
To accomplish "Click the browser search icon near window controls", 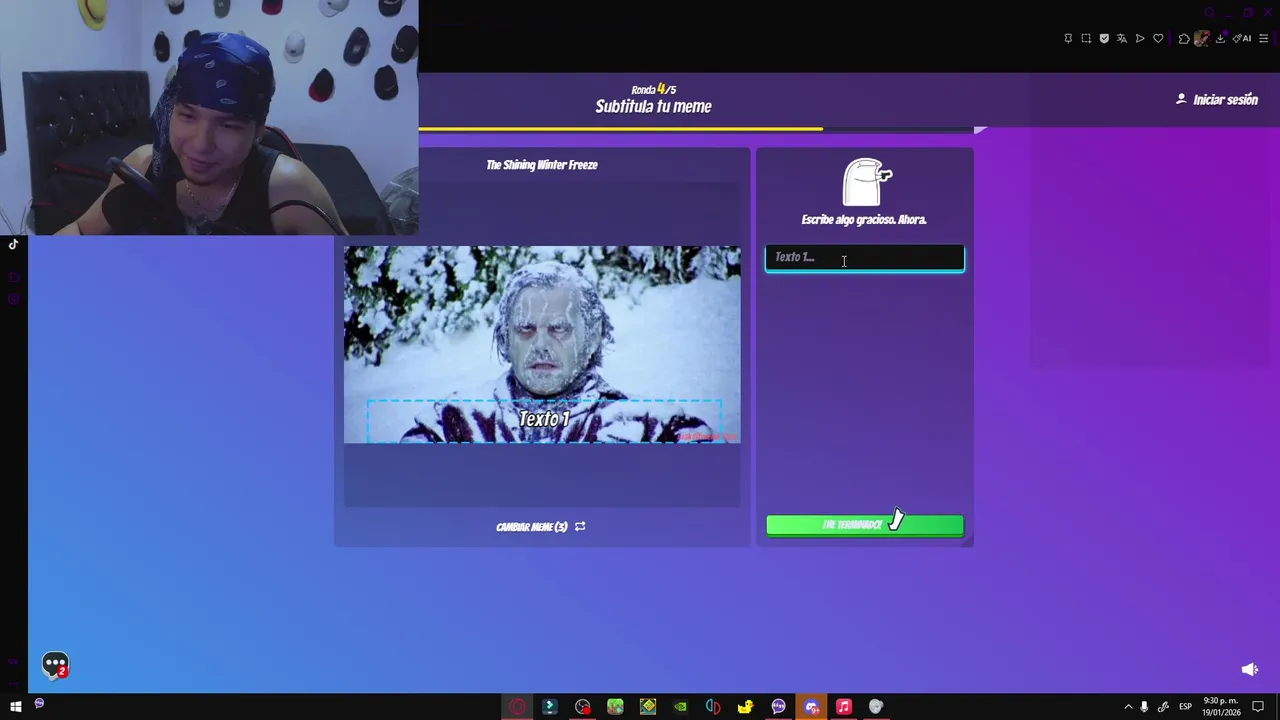I will [x=1209, y=12].
